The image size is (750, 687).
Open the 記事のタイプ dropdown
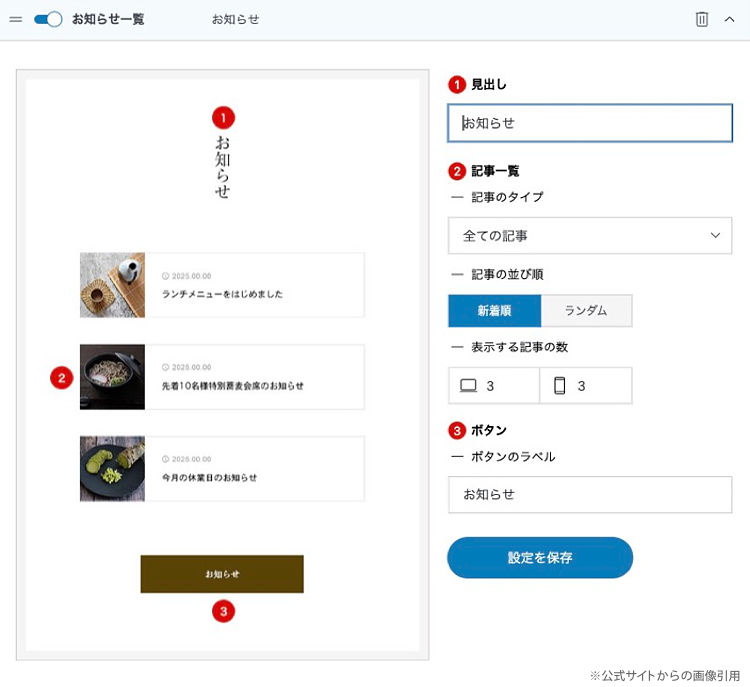(590, 236)
